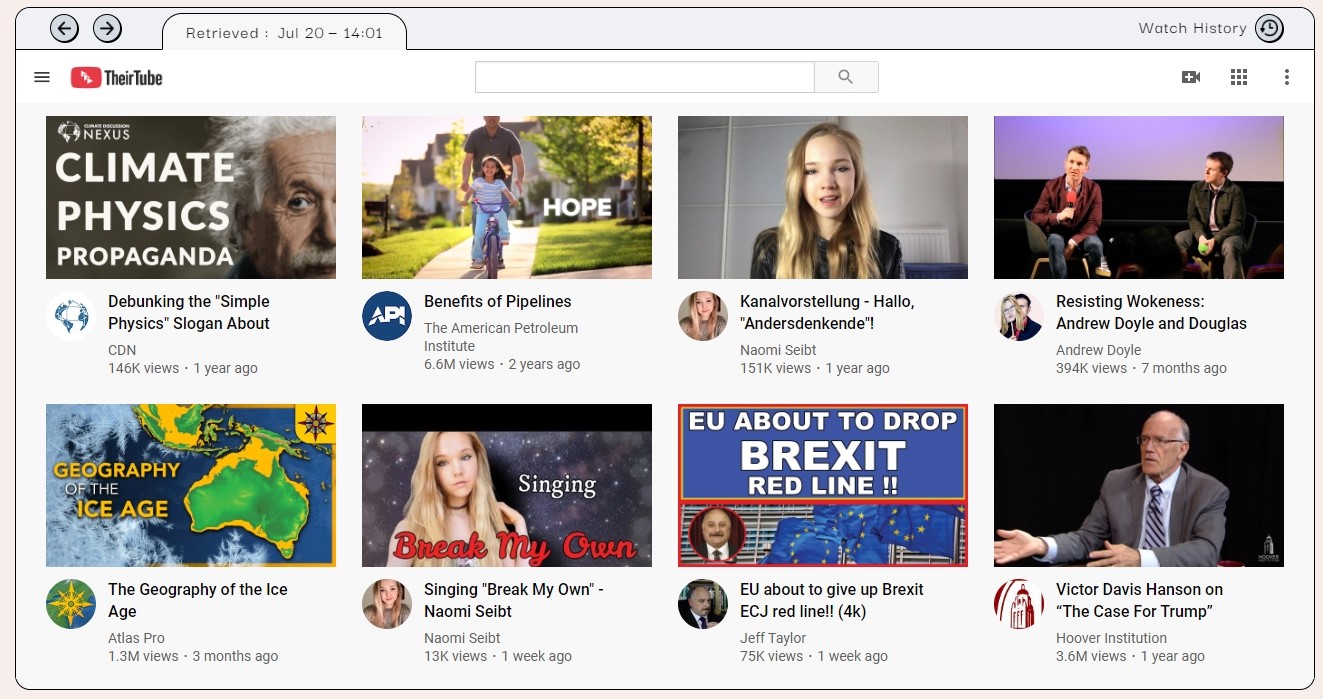Click "151K views · 1 year ago" text

point(815,368)
